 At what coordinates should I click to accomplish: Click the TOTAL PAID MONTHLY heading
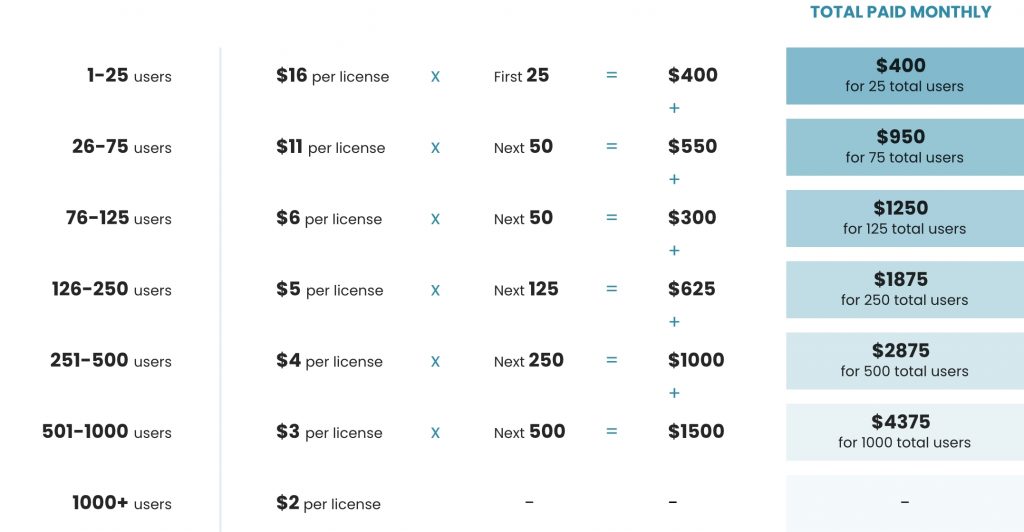coord(900,12)
